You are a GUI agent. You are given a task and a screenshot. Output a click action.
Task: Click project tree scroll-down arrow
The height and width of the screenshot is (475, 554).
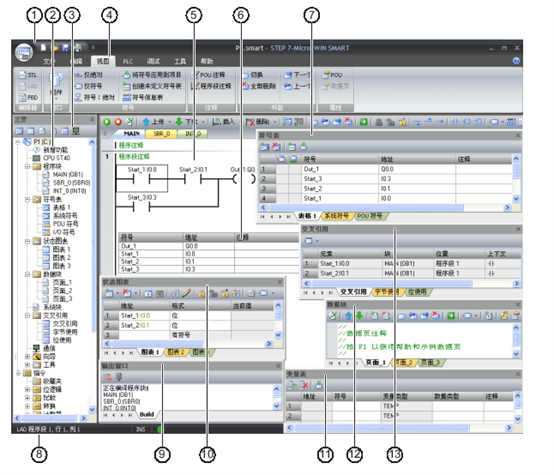[x=92, y=409]
